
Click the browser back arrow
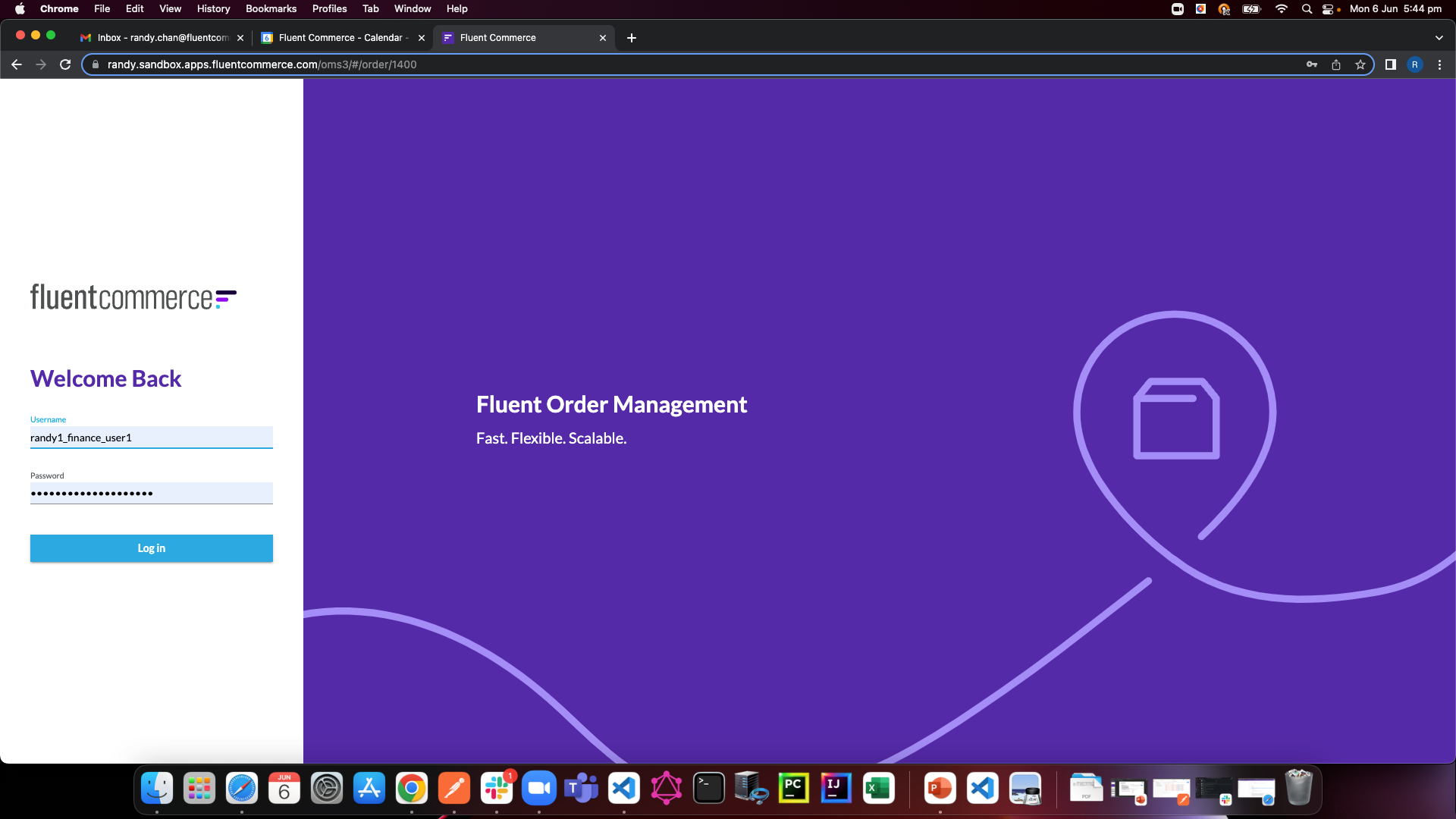point(17,64)
